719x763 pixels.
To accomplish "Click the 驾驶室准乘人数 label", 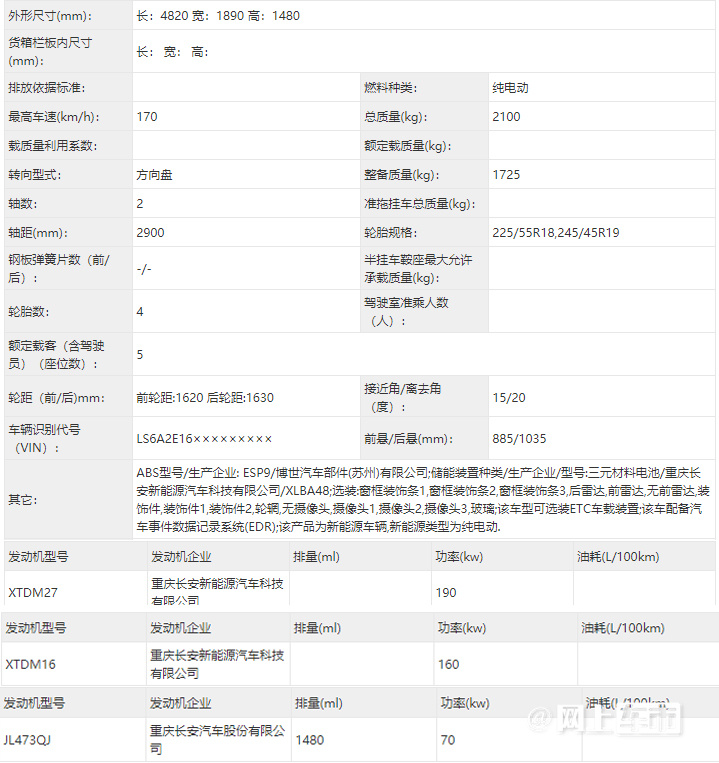I will (x=406, y=311).
